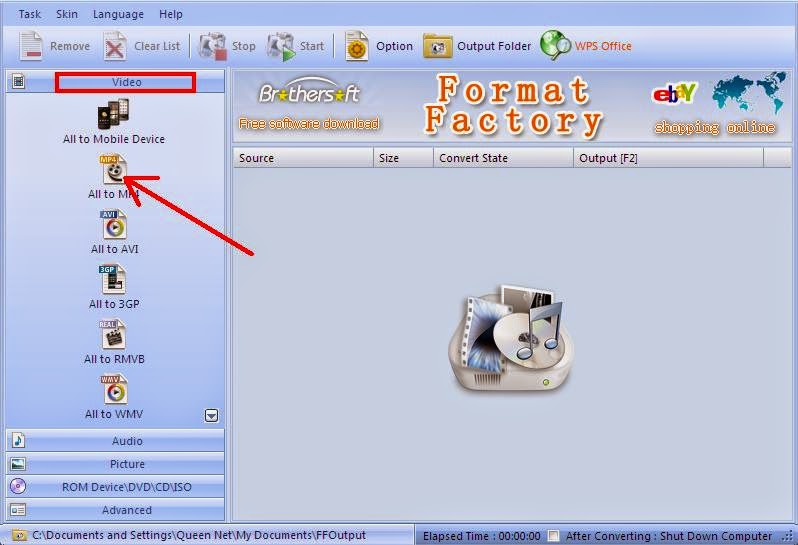
Task: Click the Option label
Action: (394, 46)
